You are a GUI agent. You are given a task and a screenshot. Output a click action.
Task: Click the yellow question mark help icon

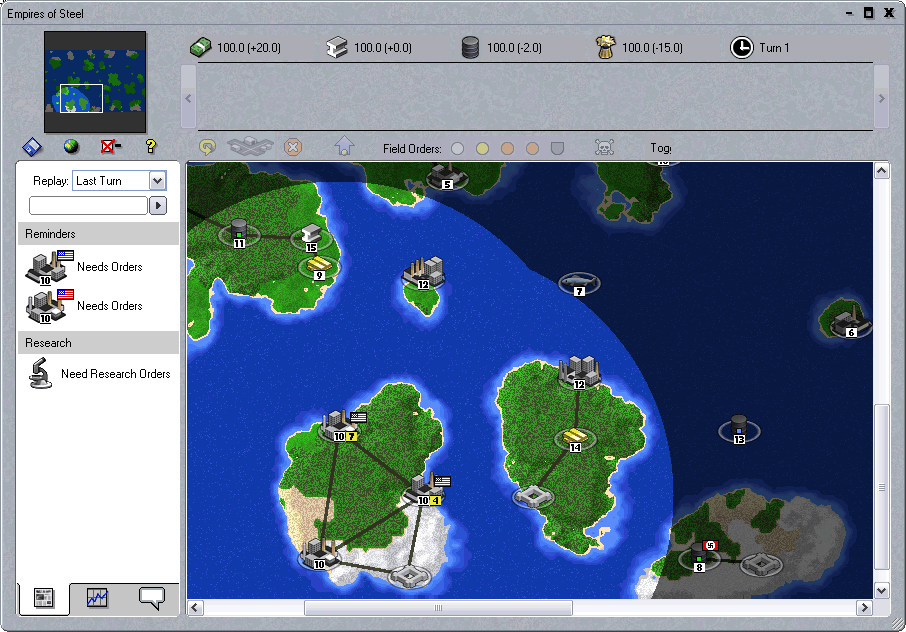151,147
